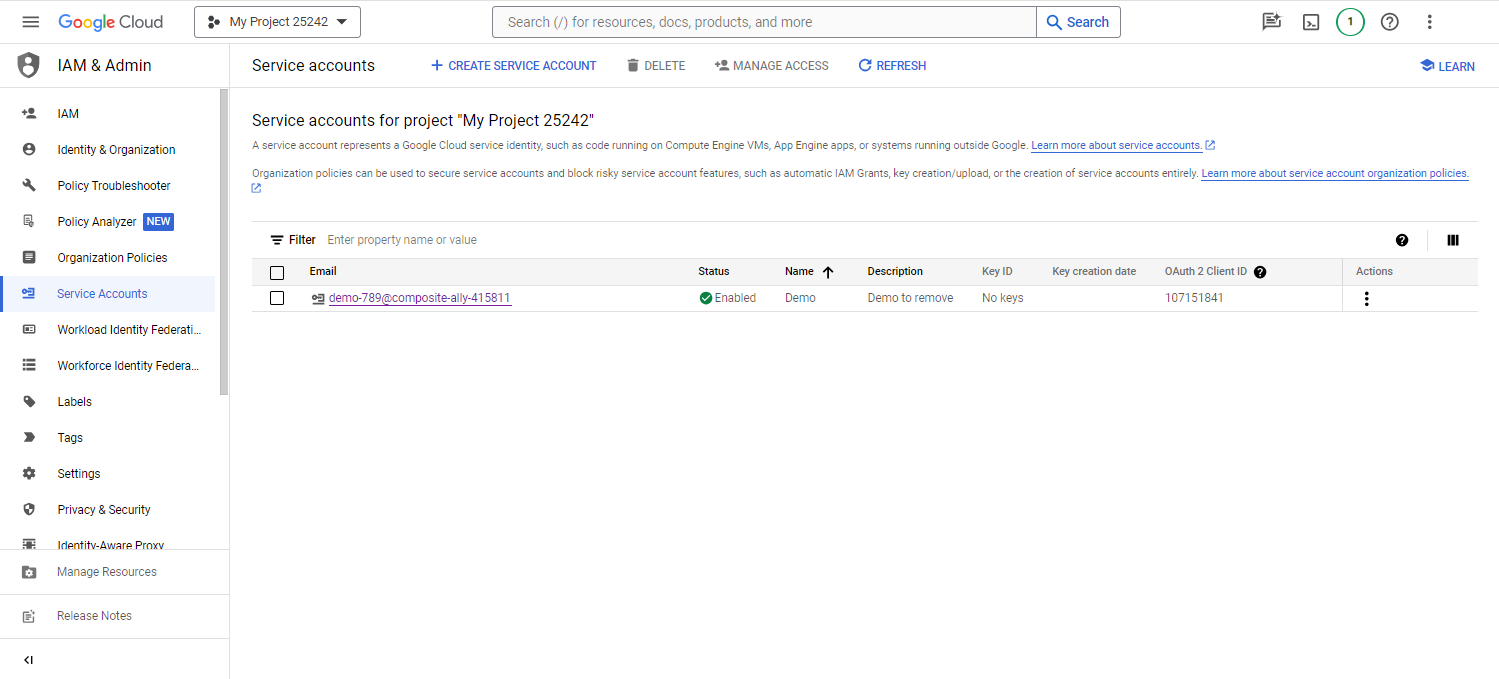Open Identity & Organization page
1499x679 pixels.
116,150
